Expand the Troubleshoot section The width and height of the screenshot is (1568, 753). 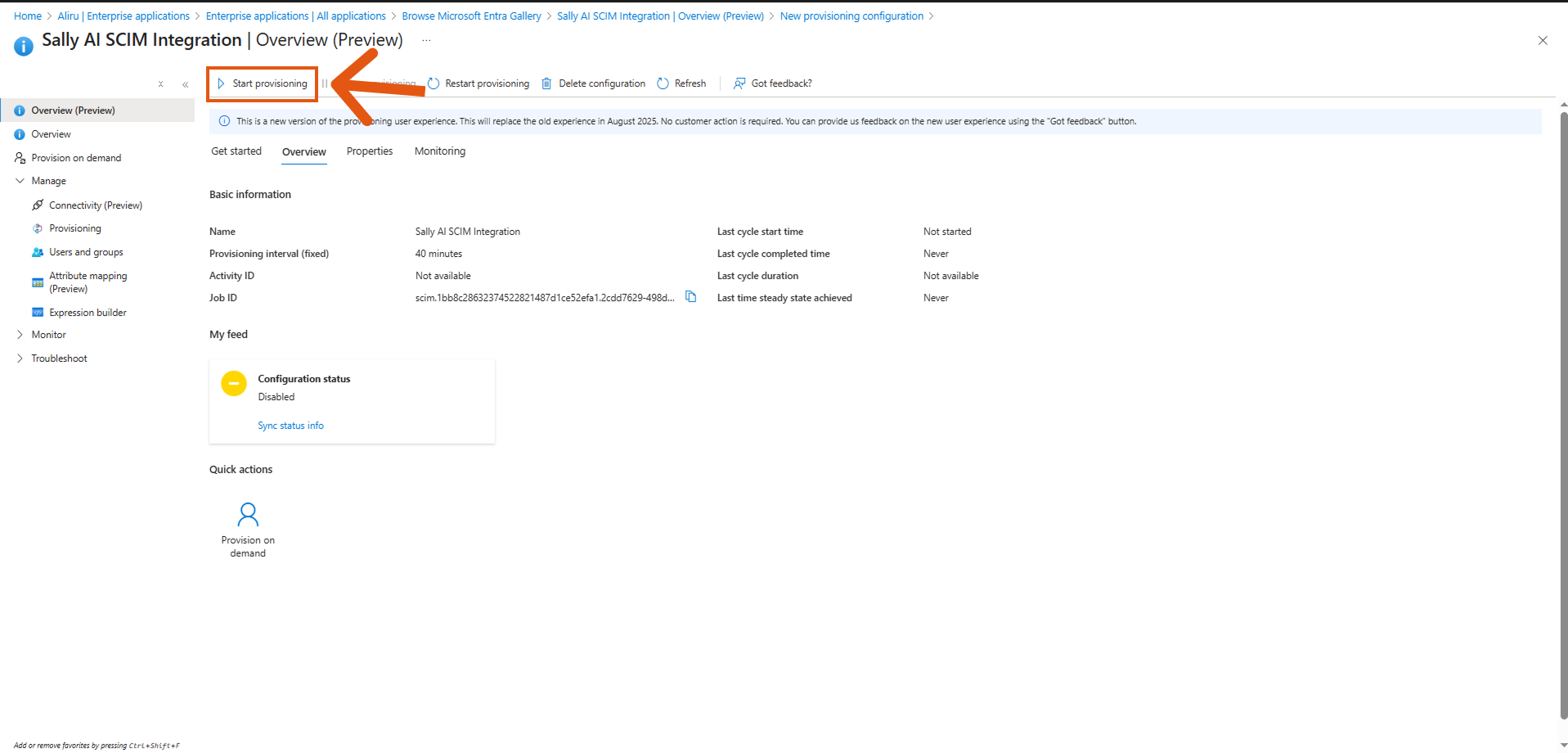[20, 358]
